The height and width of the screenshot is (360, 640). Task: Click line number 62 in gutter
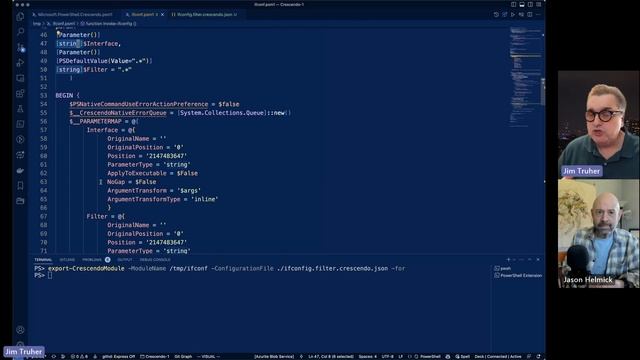pos(43,173)
